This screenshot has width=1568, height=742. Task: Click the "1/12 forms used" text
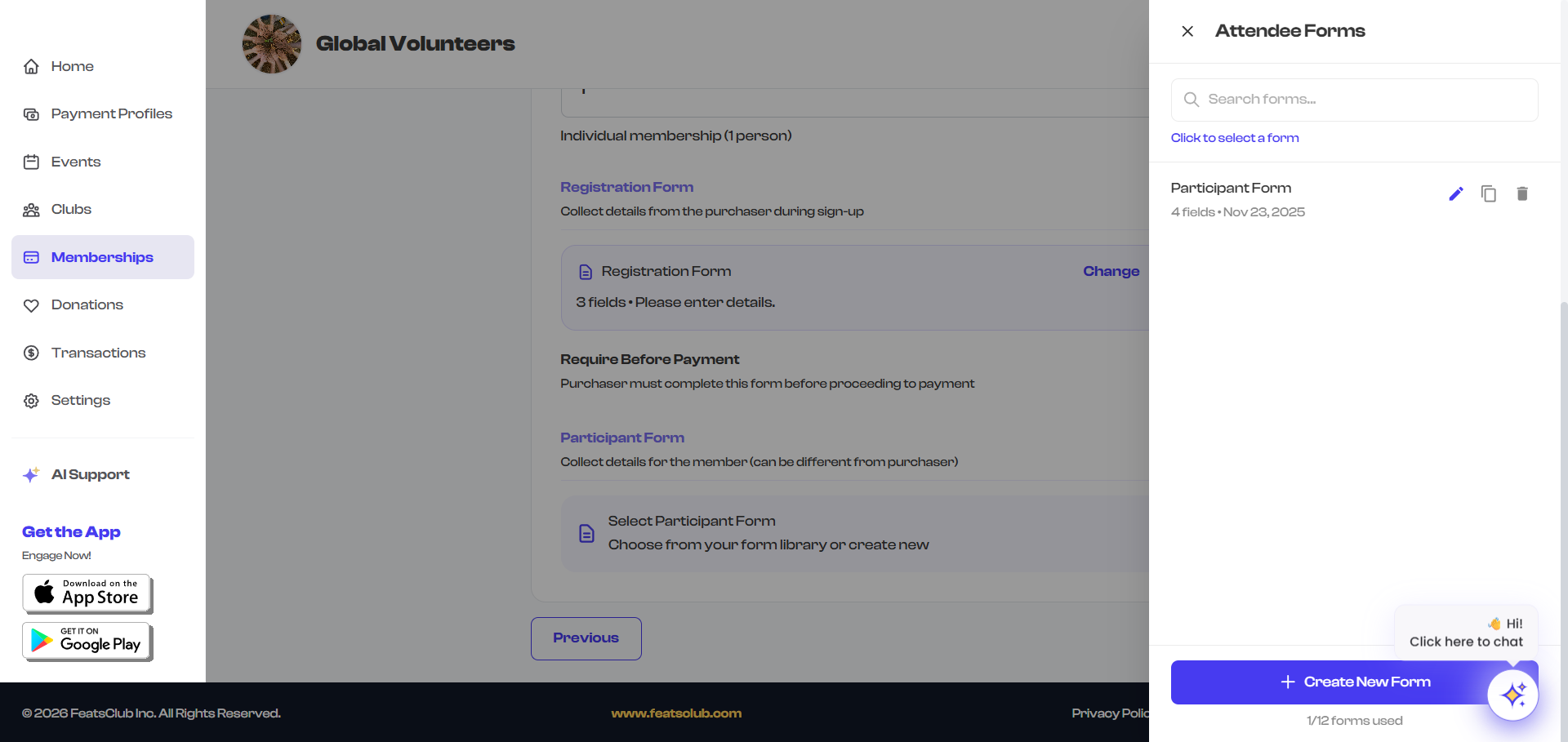1355,721
